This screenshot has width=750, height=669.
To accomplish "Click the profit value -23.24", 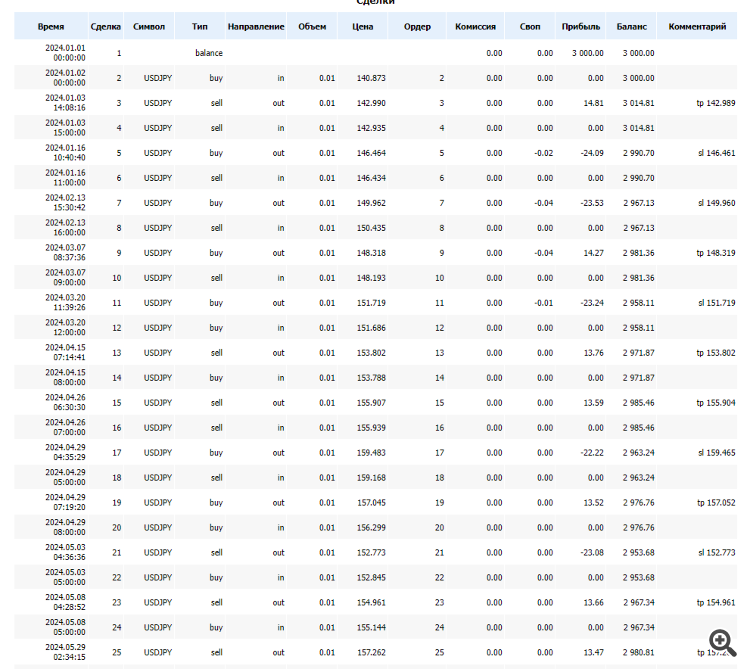I will [x=592, y=303].
